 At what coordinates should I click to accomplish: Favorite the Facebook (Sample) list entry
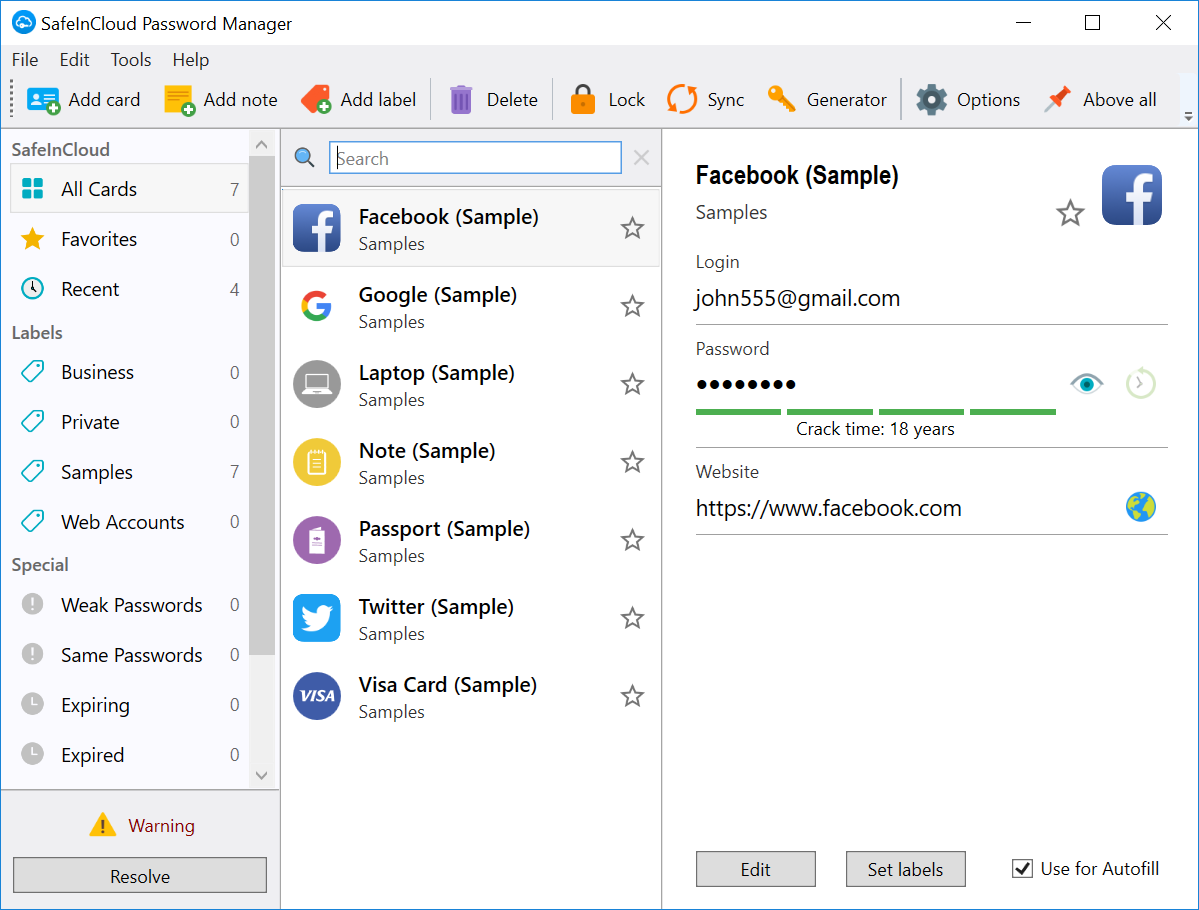tap(632, 228)
